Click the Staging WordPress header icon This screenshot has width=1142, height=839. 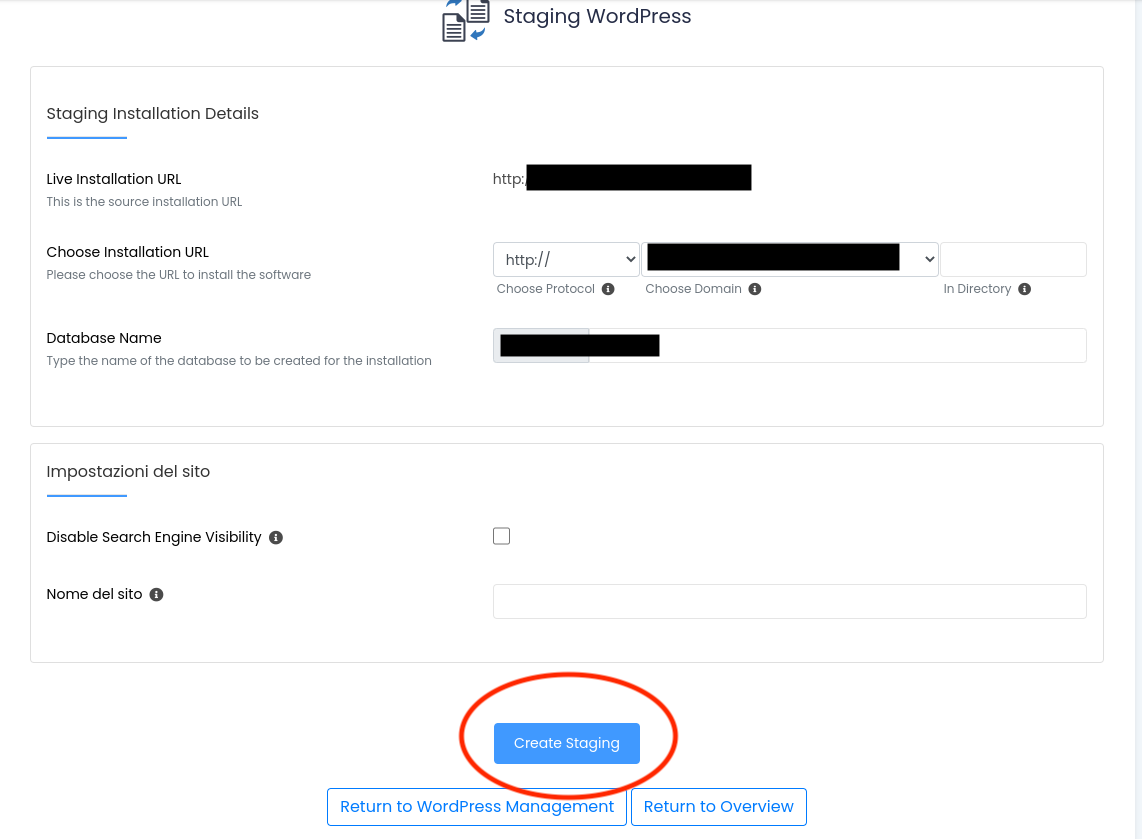pos(465,19)
